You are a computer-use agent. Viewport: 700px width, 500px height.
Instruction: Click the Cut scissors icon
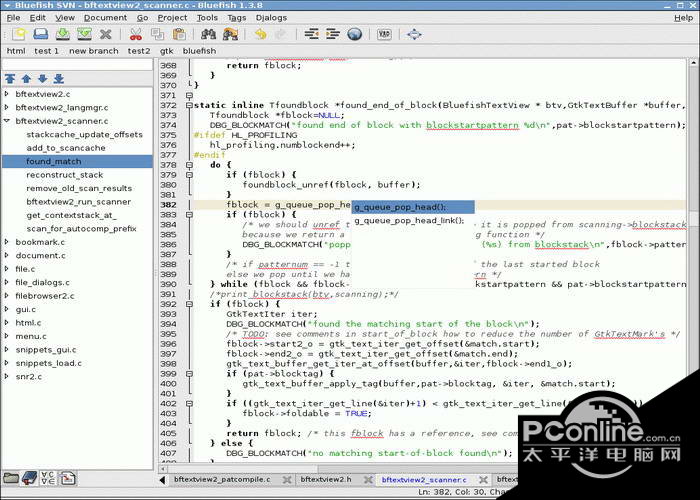click(x=135, y=34)
